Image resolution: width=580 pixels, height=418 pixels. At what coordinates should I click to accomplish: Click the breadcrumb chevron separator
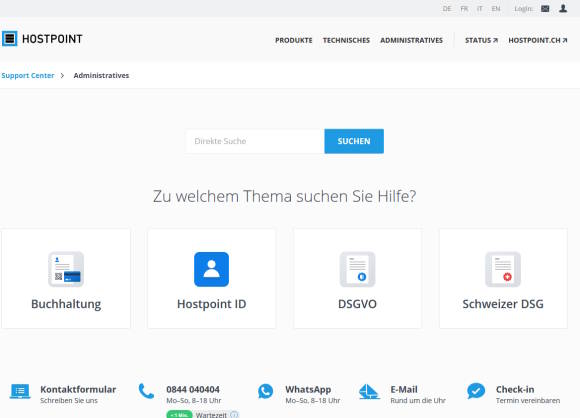[62, 75]
